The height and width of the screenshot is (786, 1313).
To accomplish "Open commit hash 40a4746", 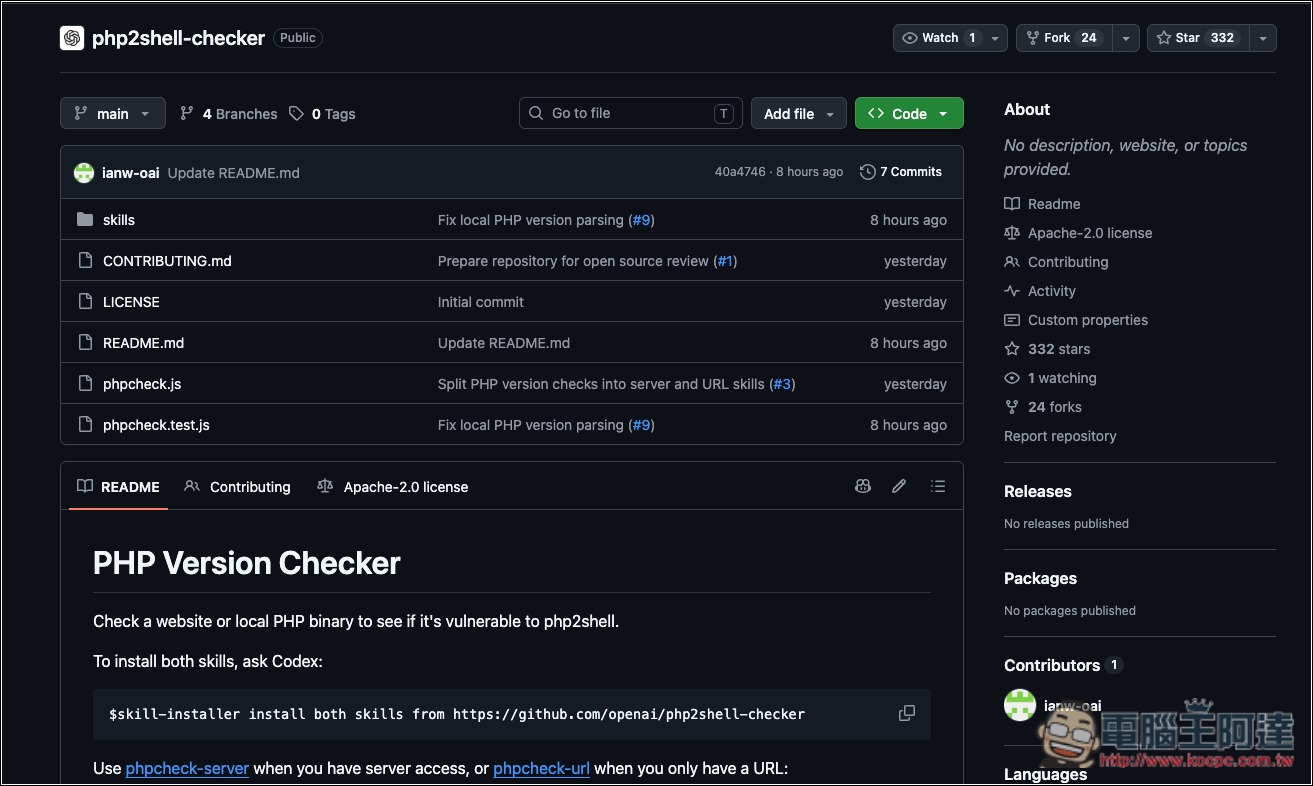I will click(740, 172).
